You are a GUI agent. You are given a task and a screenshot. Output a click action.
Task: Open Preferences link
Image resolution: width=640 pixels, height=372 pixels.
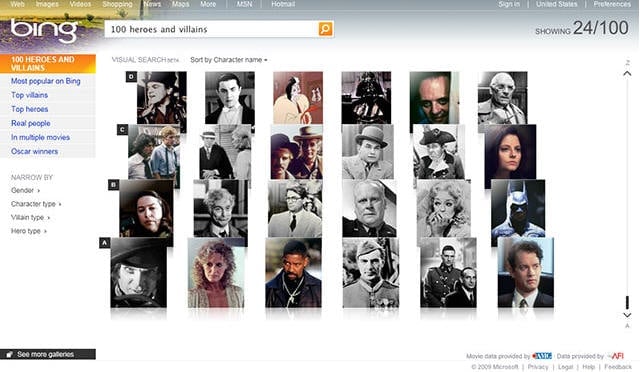612,4
